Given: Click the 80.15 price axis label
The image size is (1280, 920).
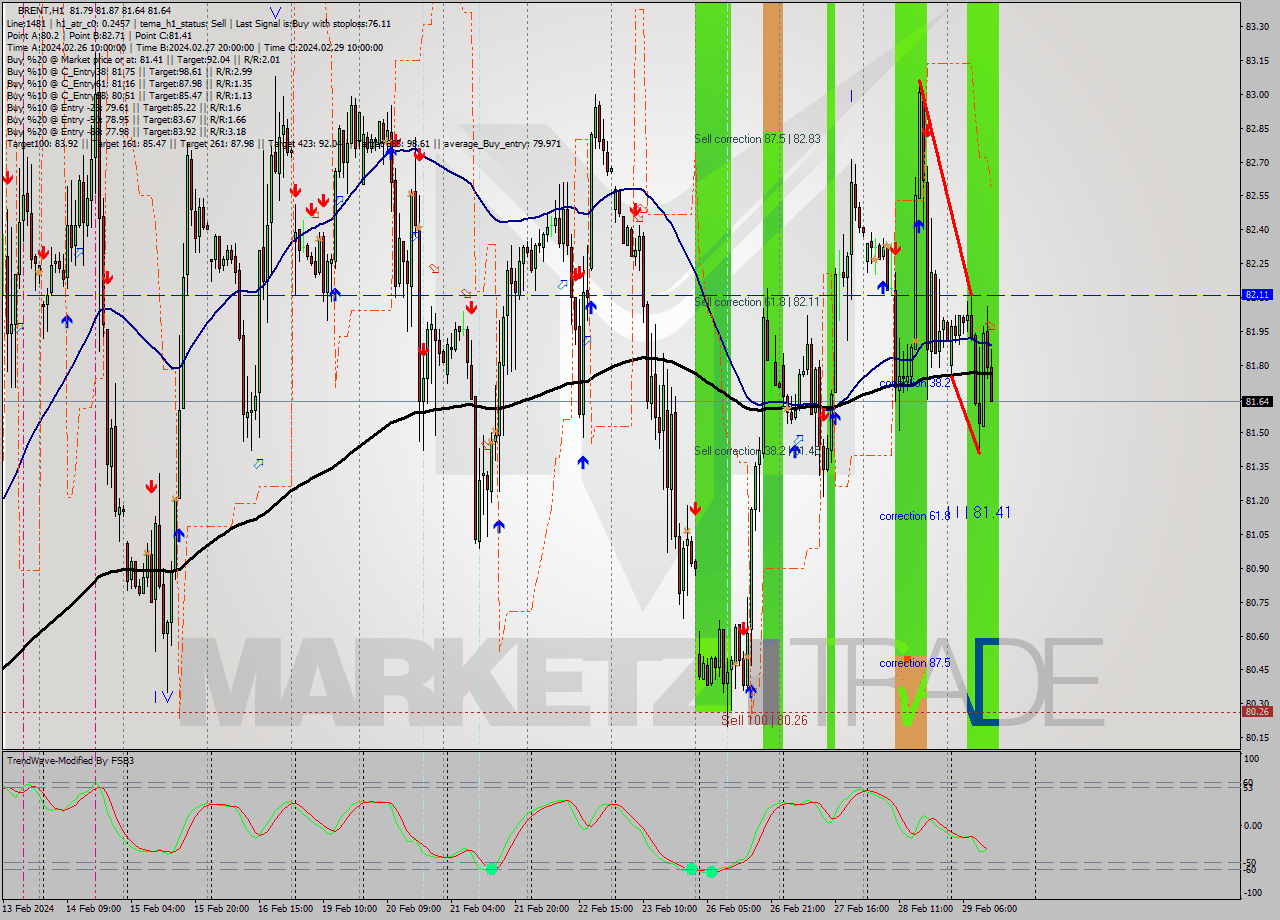Looking at the screenshot, I should point(1258,737).
